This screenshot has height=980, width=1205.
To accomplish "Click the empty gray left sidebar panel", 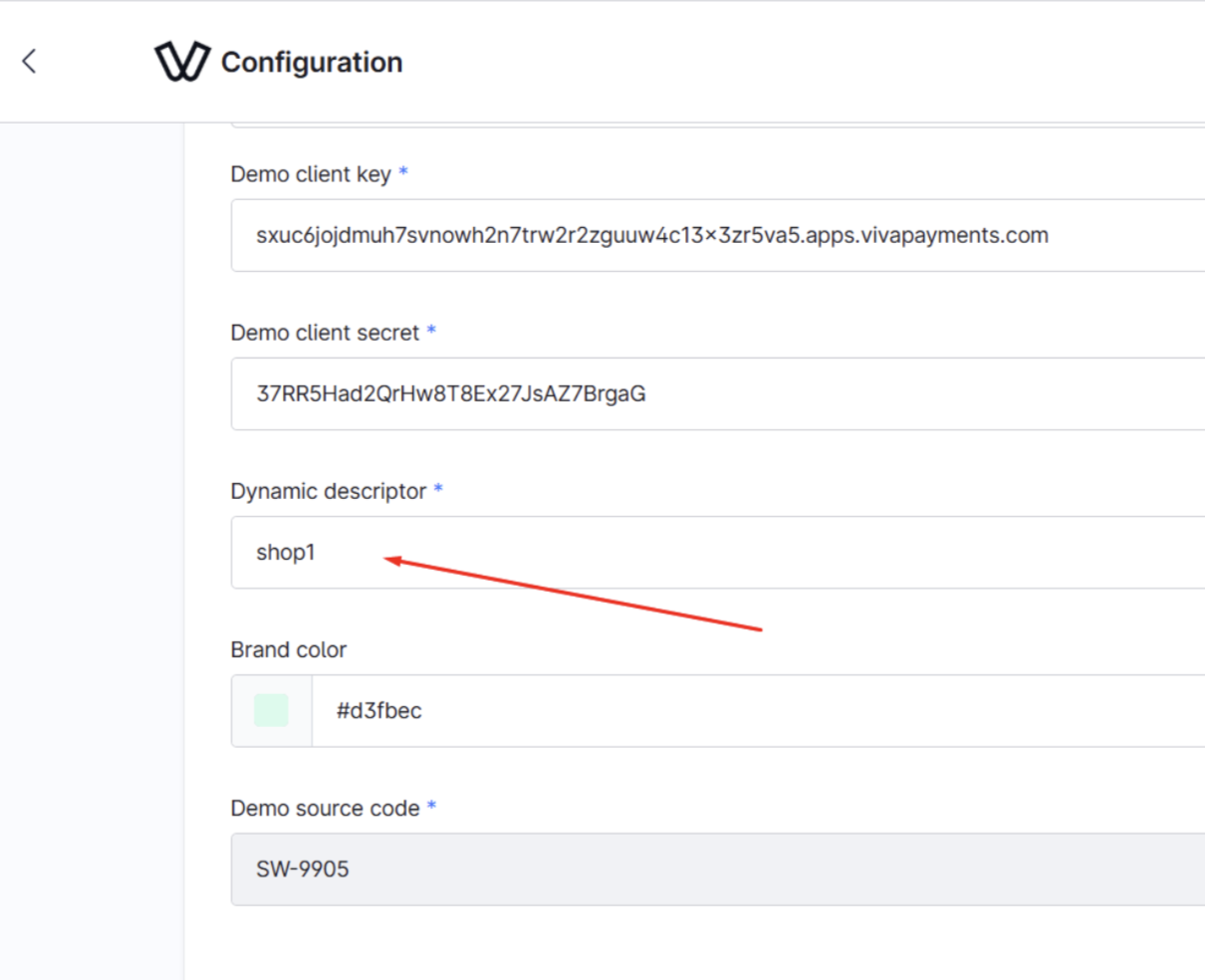I will pyautogui.click(x=92, y=551).
